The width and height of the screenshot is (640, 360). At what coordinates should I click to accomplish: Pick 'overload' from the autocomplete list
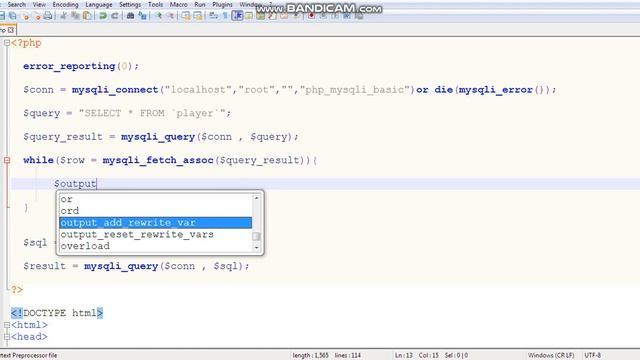pyautogui.click(x=156, y=246)
